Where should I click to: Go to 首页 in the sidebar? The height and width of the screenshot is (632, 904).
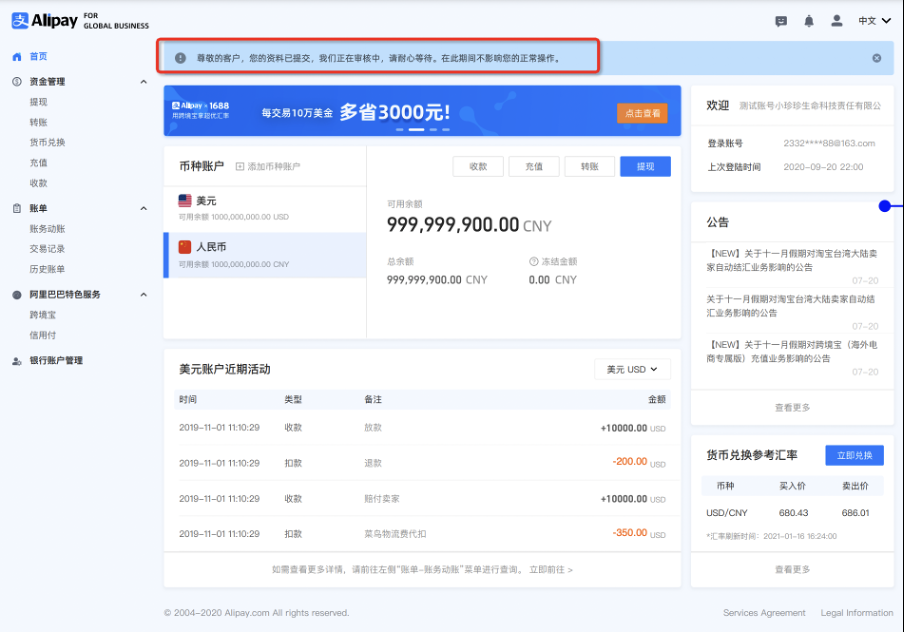pos(39,57)
